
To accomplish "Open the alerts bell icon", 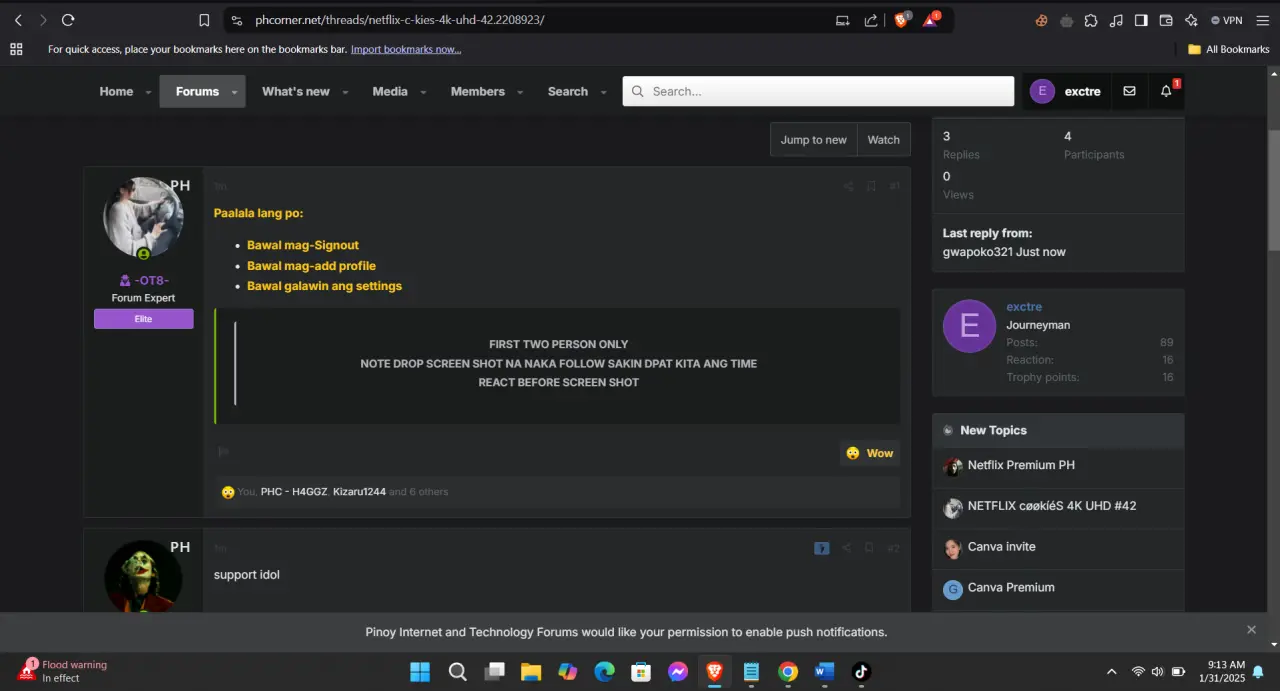I will point(1166,91).
